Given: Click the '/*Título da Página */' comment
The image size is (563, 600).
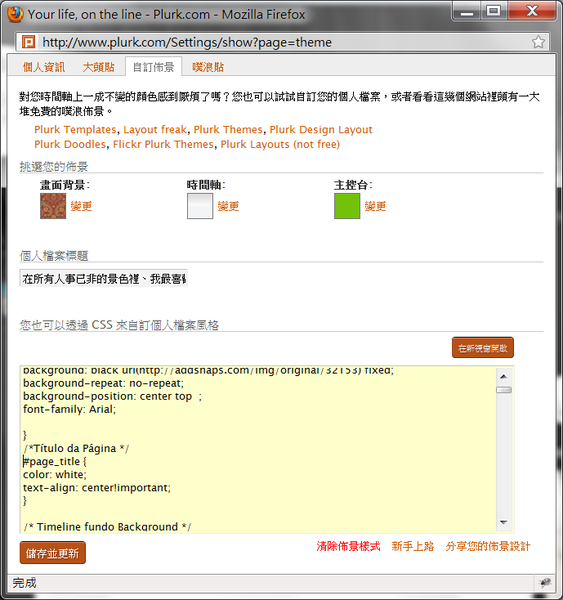Looking at the screenshot, I should [x=76, y=448].
